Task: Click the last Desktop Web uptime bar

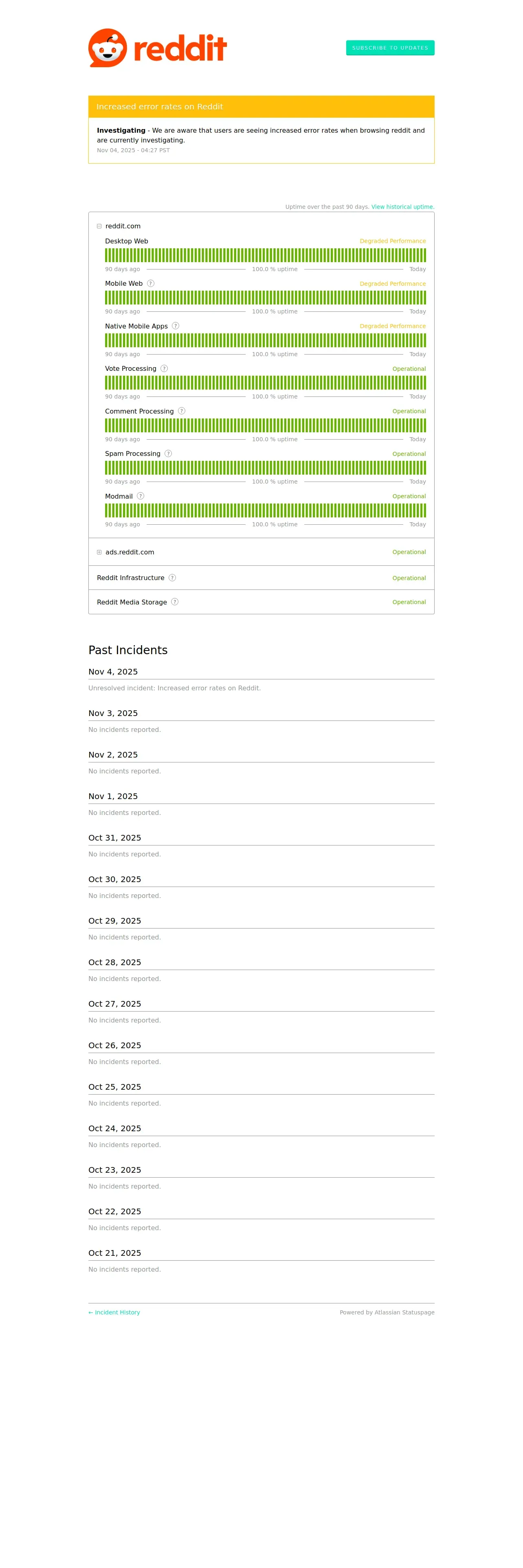Action: [x=424, y=255]
